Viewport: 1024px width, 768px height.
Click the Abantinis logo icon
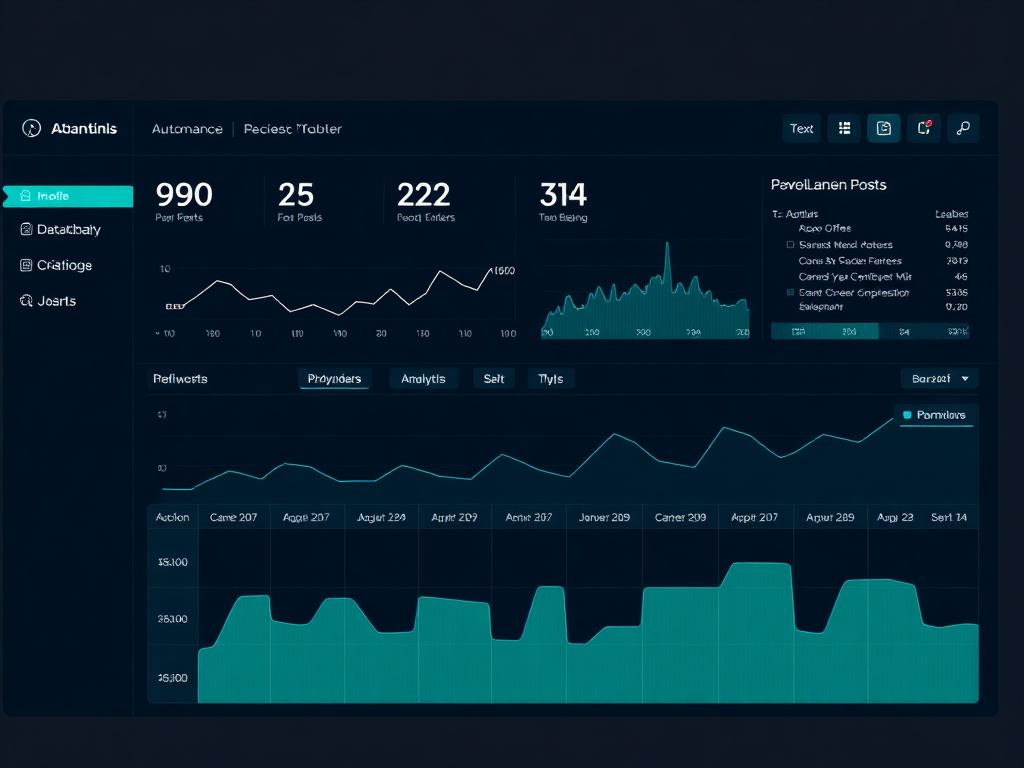coord(31,128)
